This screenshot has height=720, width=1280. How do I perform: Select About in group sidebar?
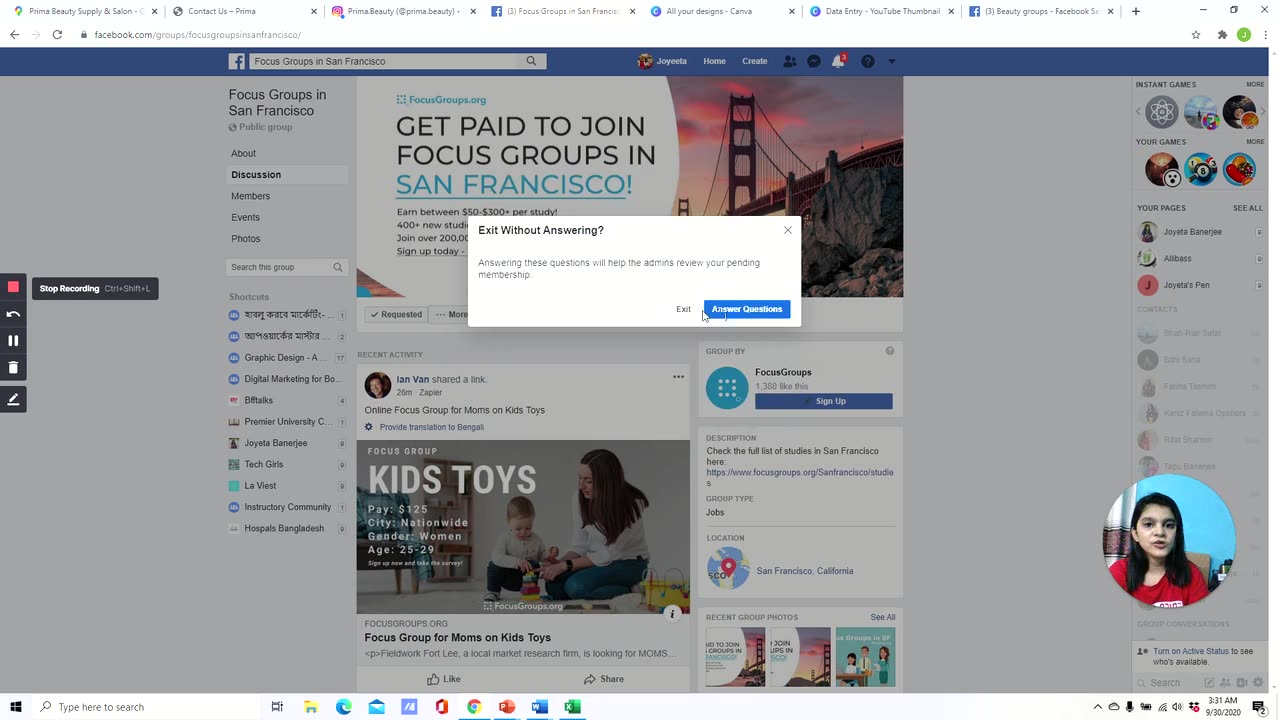click(243, 153)
